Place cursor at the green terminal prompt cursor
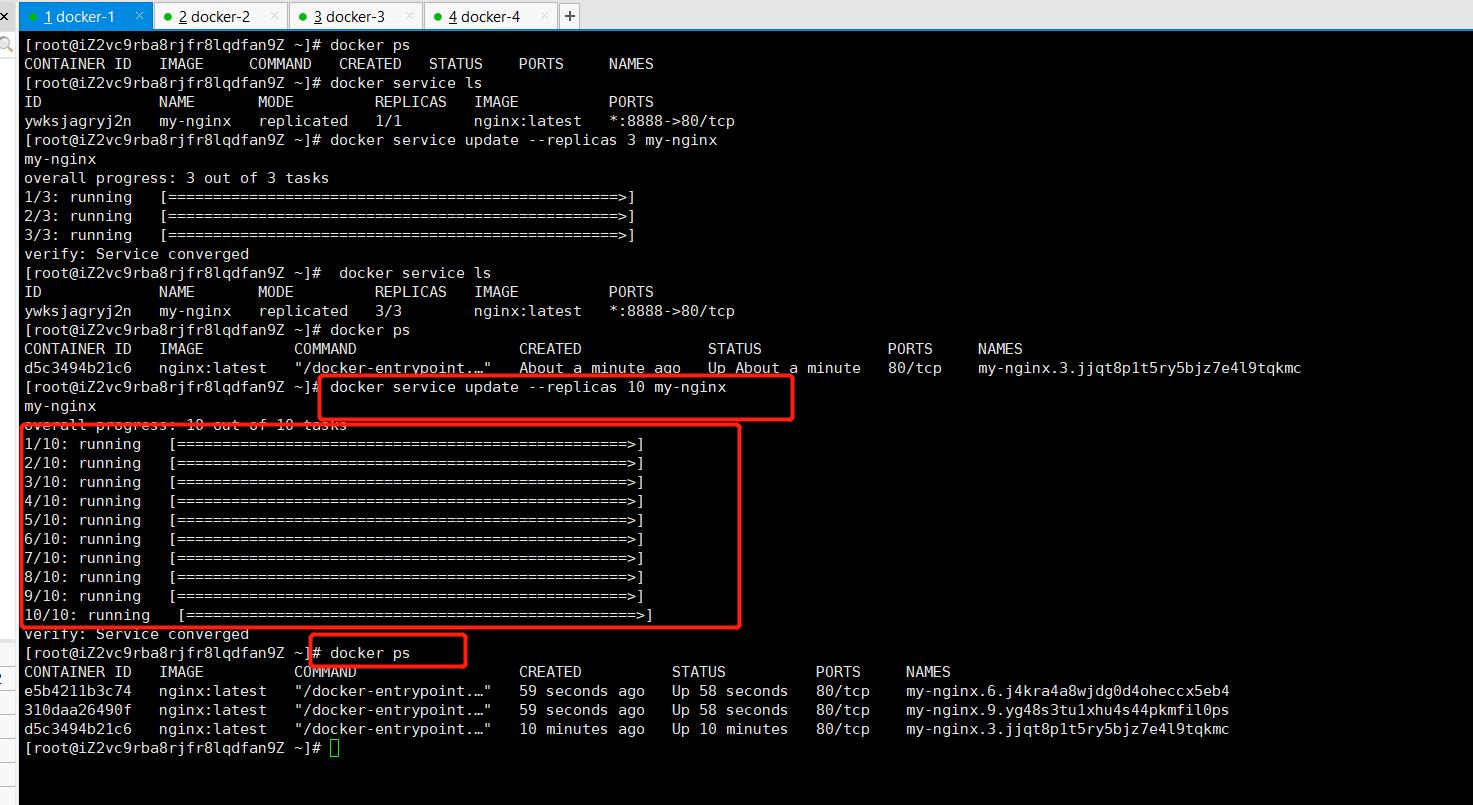This screenshot has width=1473, height=805. [334, 748]
